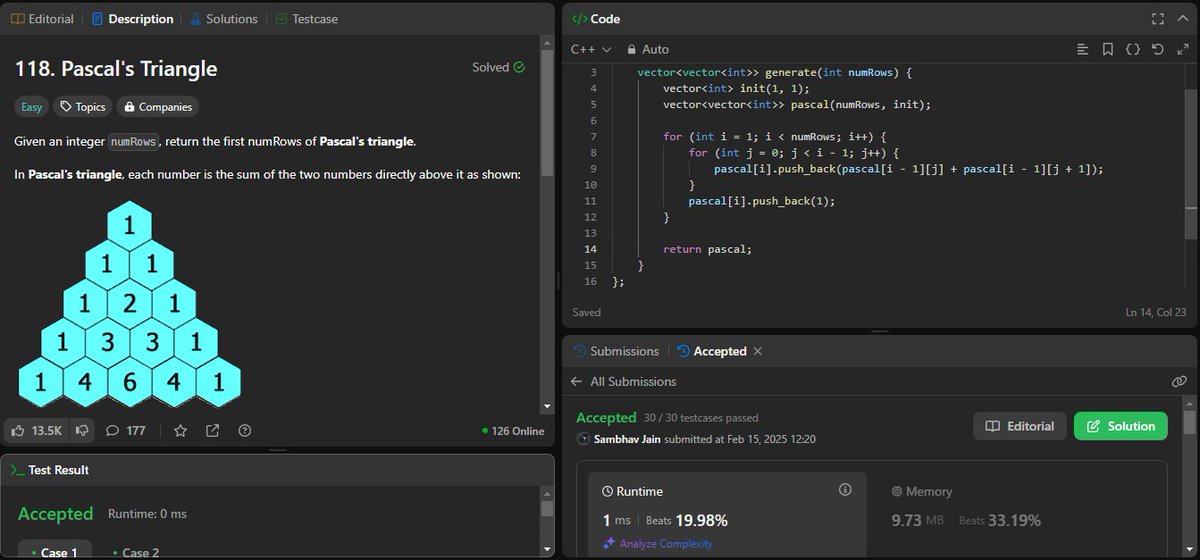Open the C++ language dropdown

[x=589, y=49]
